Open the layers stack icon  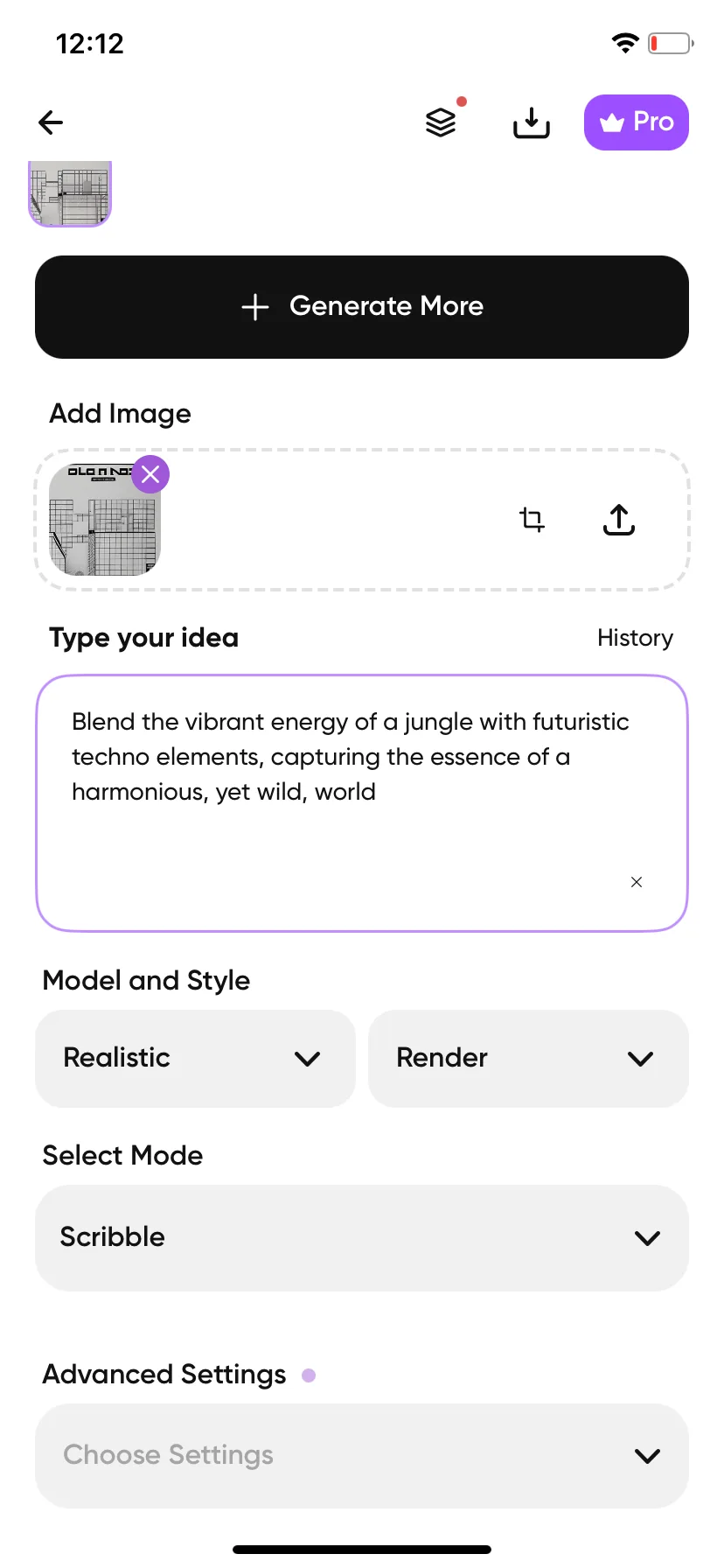(x=442, y=122)
